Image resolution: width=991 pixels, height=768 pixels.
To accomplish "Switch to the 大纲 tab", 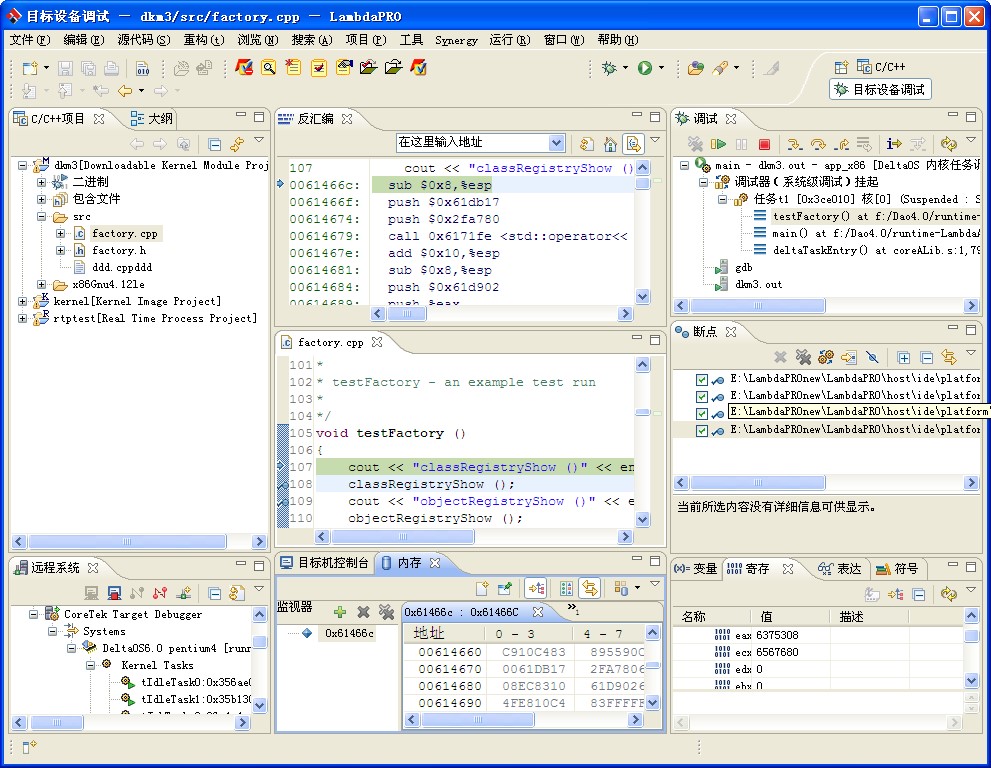I will point(160,119).
